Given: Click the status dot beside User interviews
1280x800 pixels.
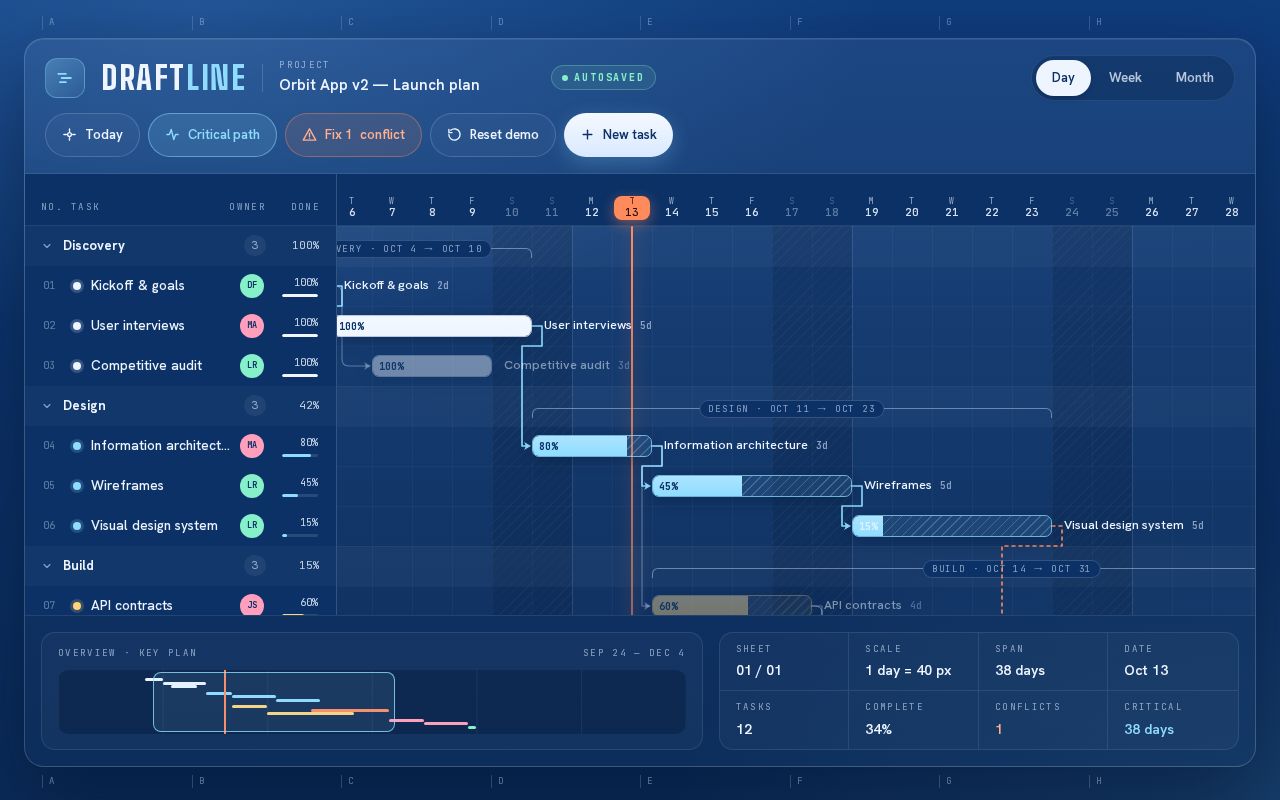Looking at the screenshot, I should 77,326.
